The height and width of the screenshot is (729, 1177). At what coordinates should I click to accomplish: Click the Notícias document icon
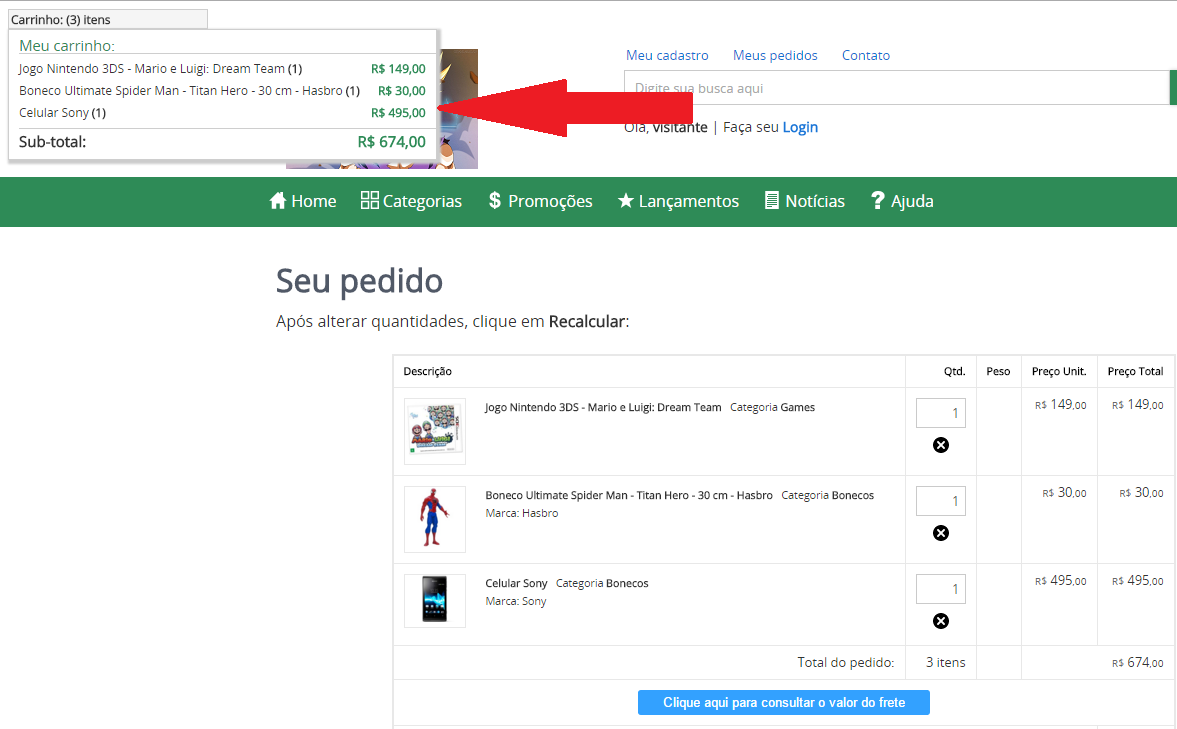[772, 200]
